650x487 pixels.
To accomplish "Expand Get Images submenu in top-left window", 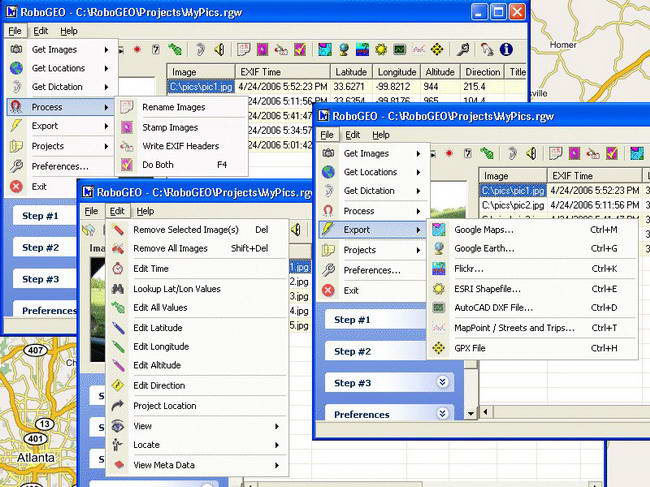I will pos(107,50).
